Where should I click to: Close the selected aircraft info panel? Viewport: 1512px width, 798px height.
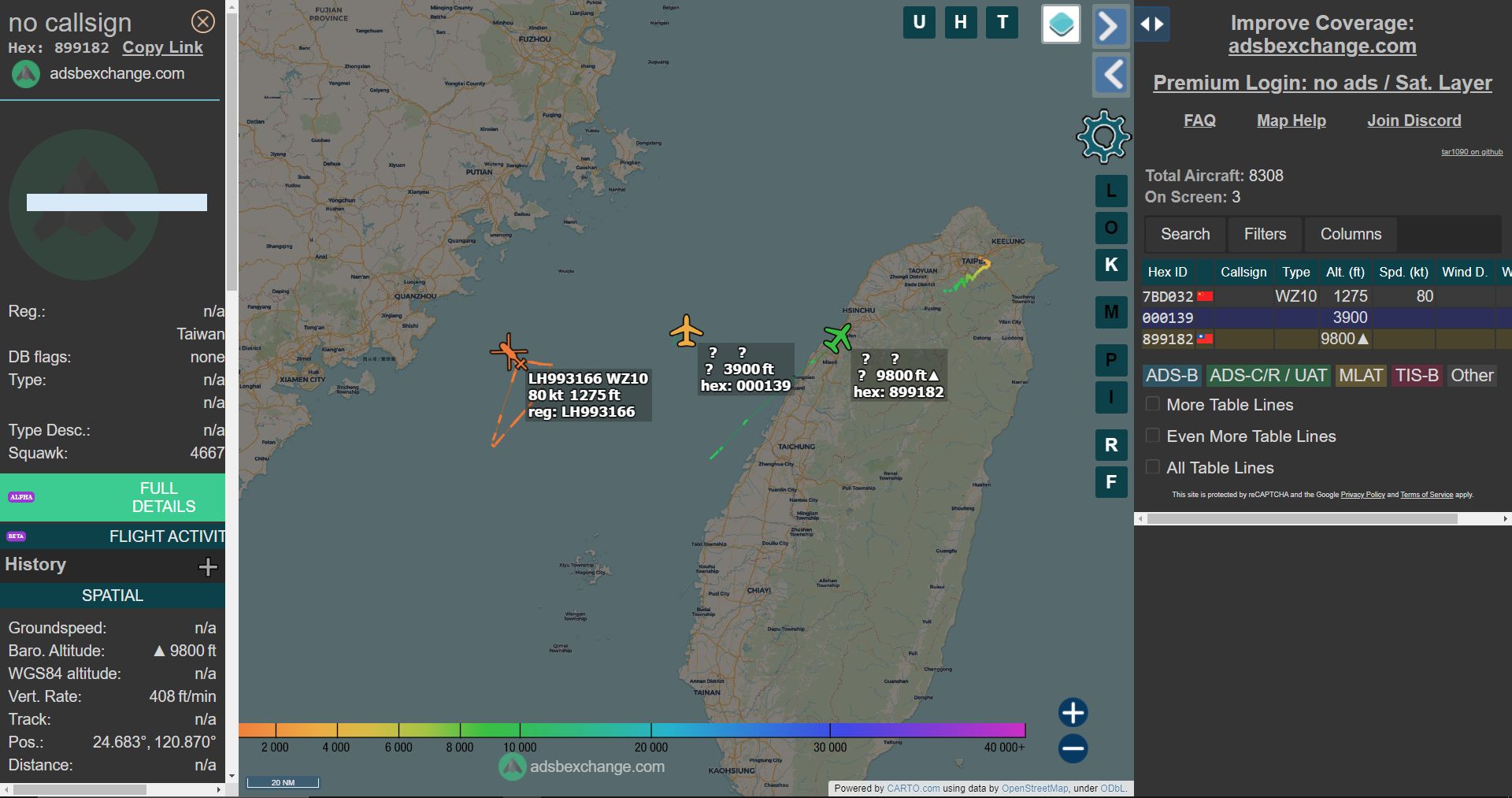click(x=203, y=21)
